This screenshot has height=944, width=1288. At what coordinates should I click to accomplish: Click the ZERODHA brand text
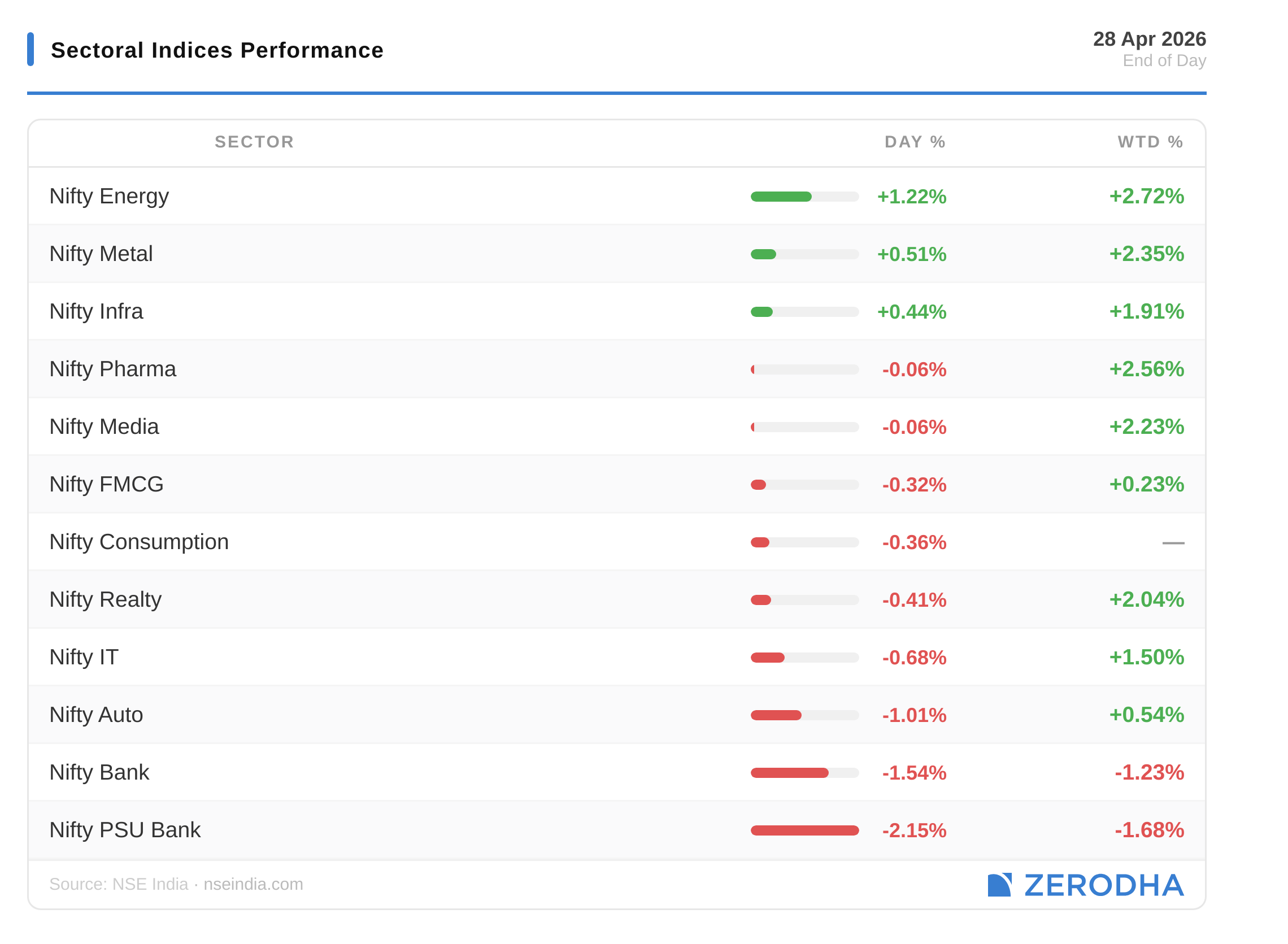point(1103,885)
